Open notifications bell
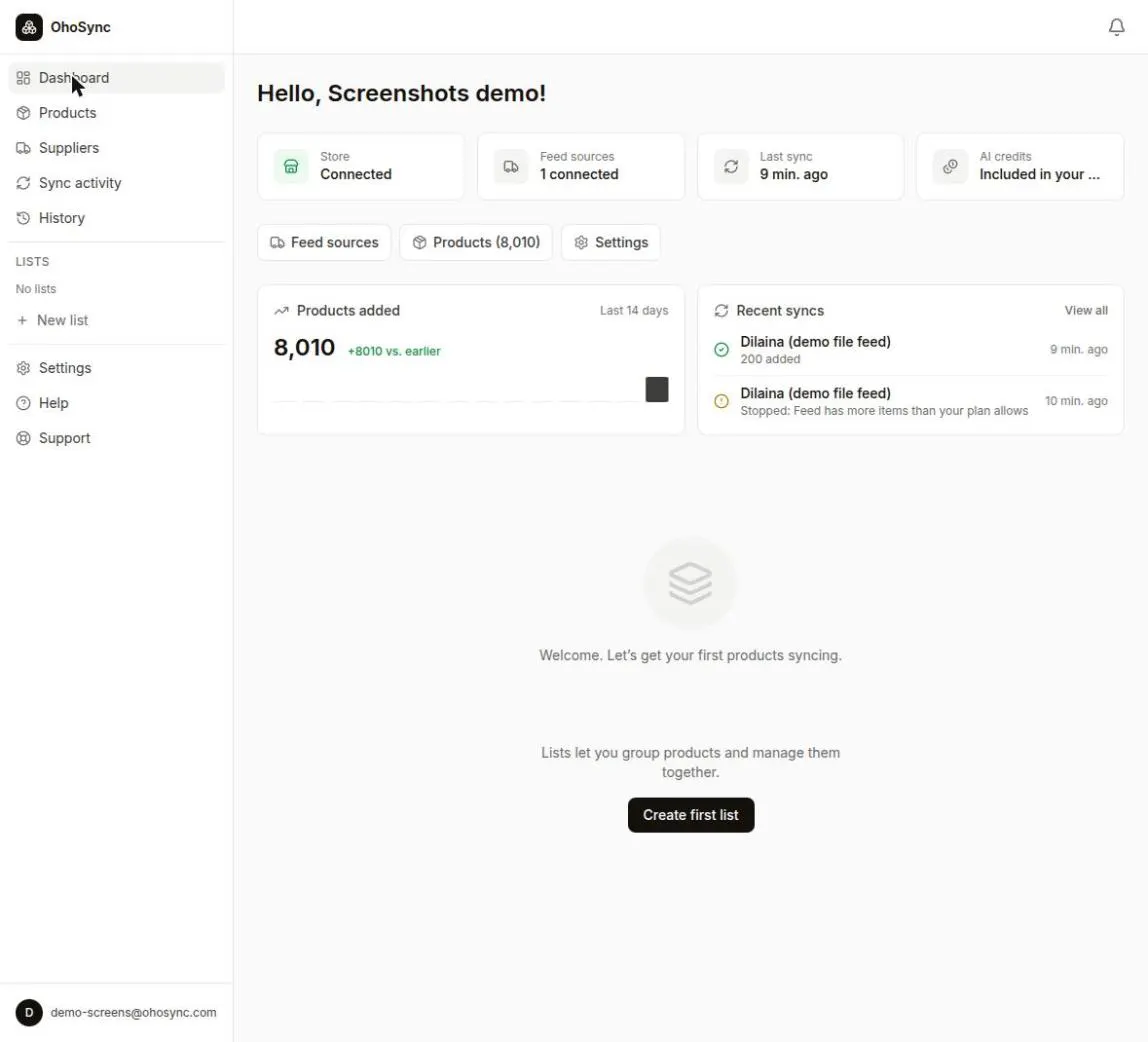 (1116, 27)
